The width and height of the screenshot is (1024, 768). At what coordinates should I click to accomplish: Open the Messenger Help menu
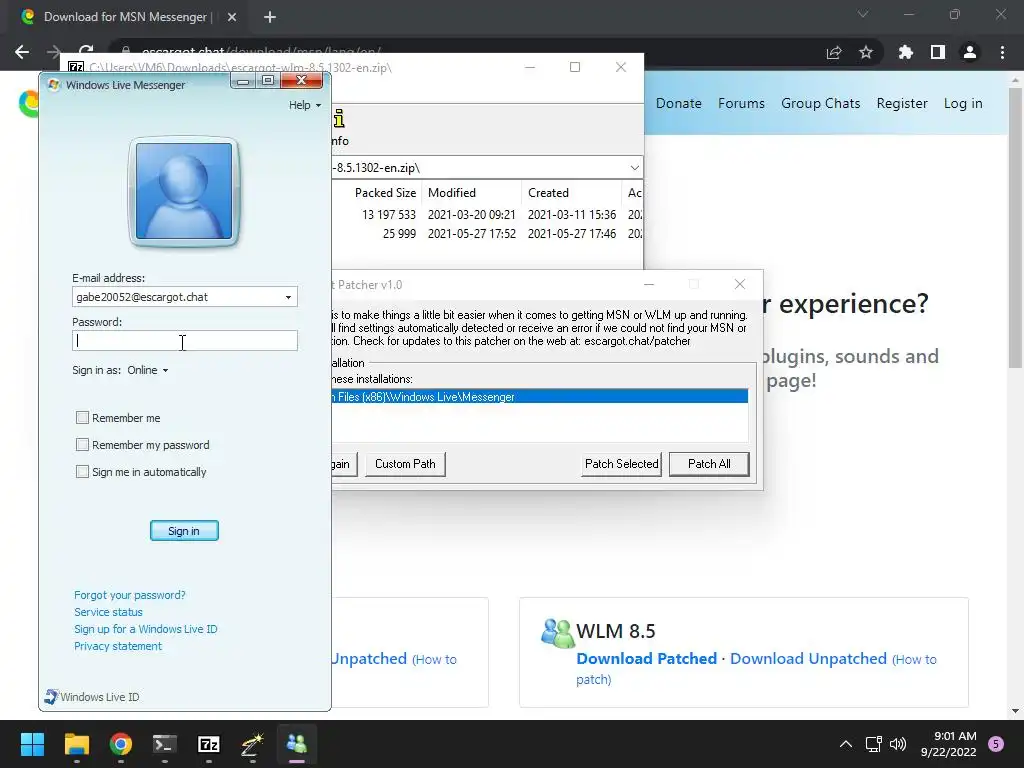(x=305, y=105)
